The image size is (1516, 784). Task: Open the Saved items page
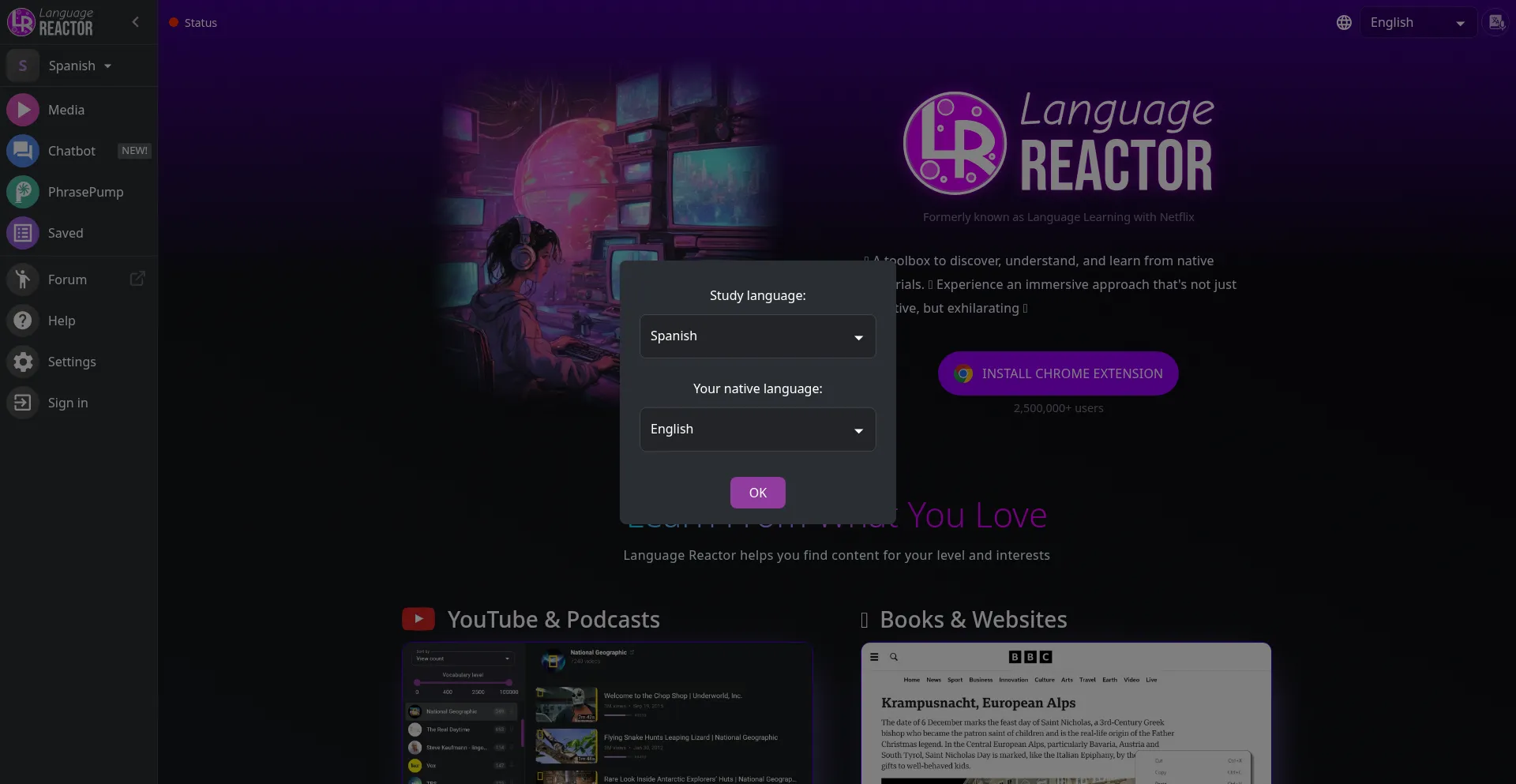click(x=79, y=233)
